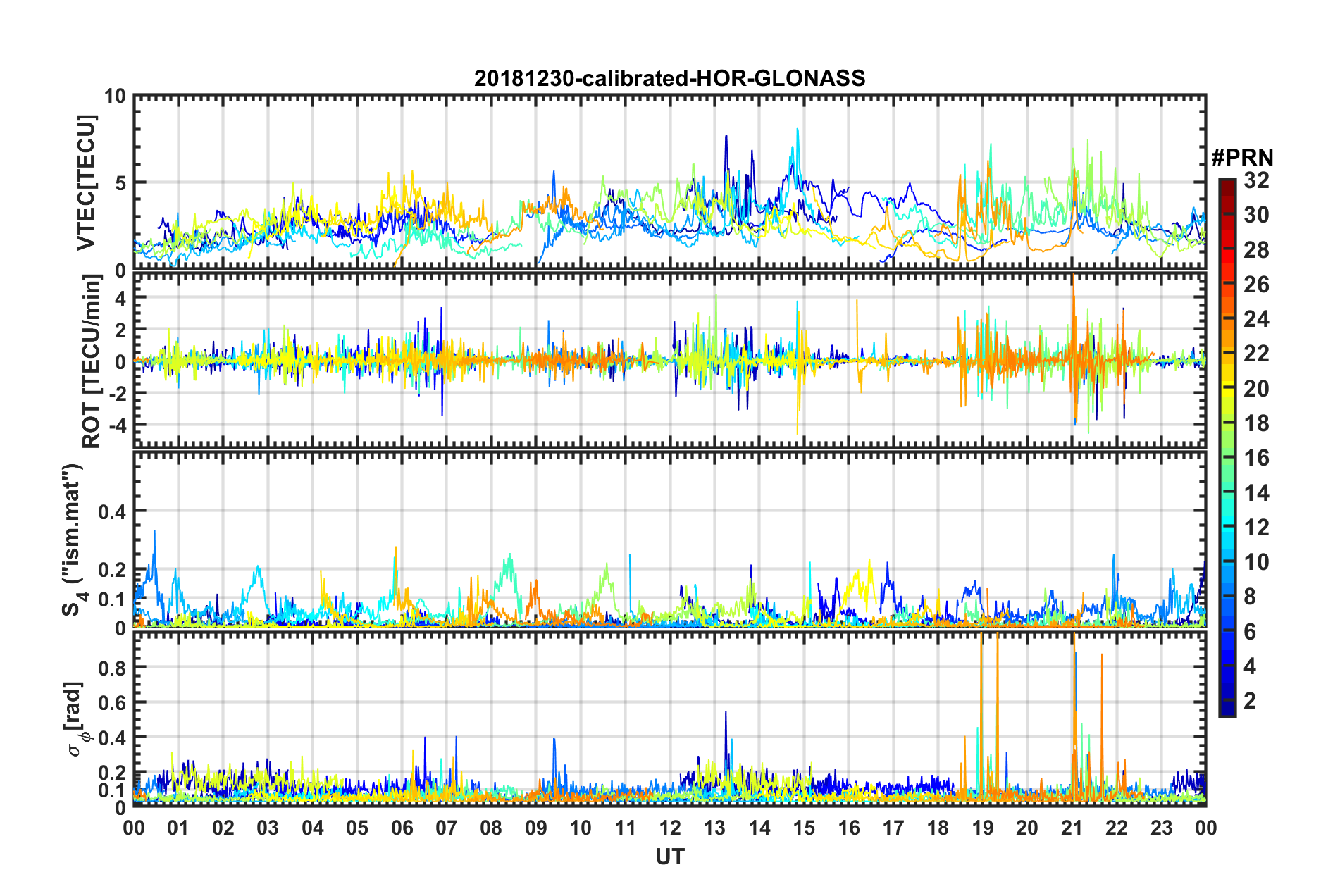Screen dimensions: 1340x896
Task: Click inside the VTEC plot panel
Action: (670, 182)
